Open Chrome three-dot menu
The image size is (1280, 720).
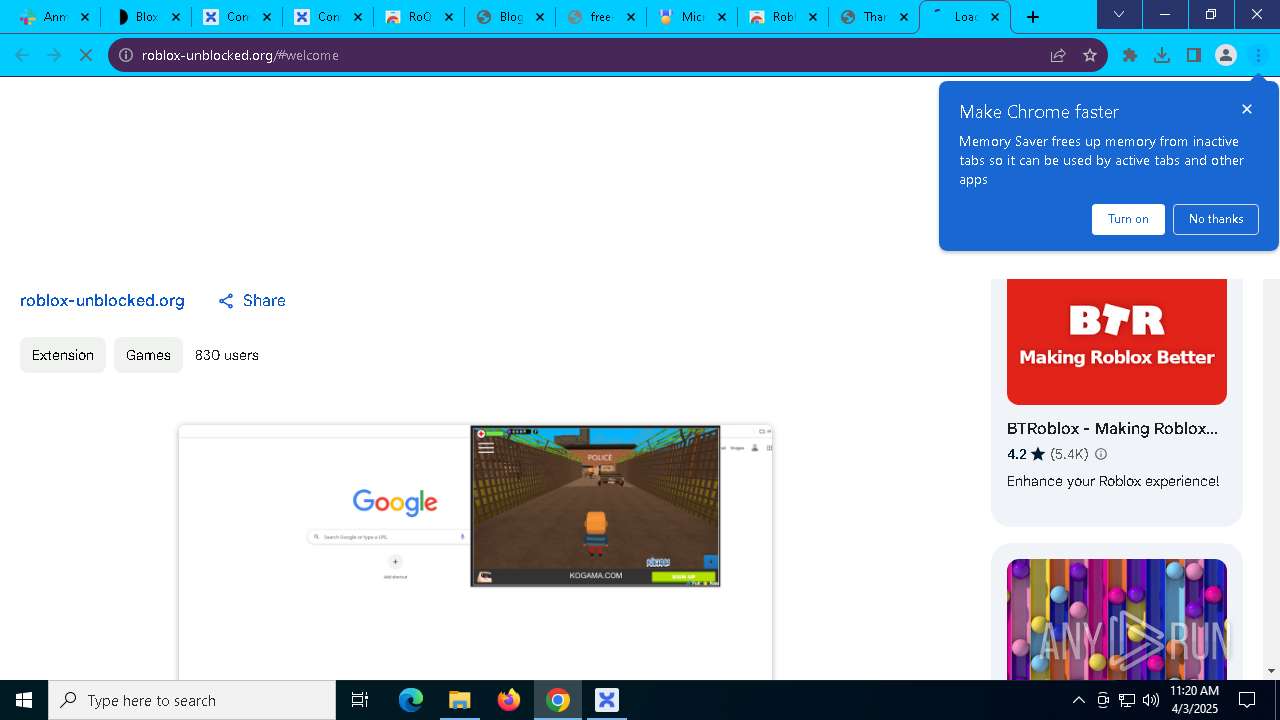[1258, 55]
